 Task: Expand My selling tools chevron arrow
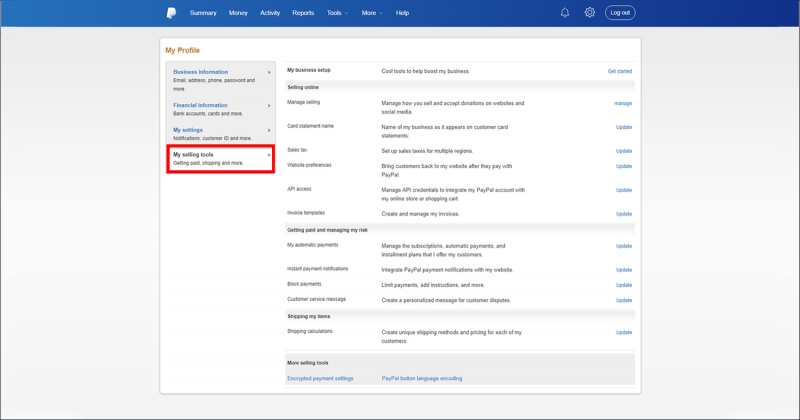click(x=269, y=155)
